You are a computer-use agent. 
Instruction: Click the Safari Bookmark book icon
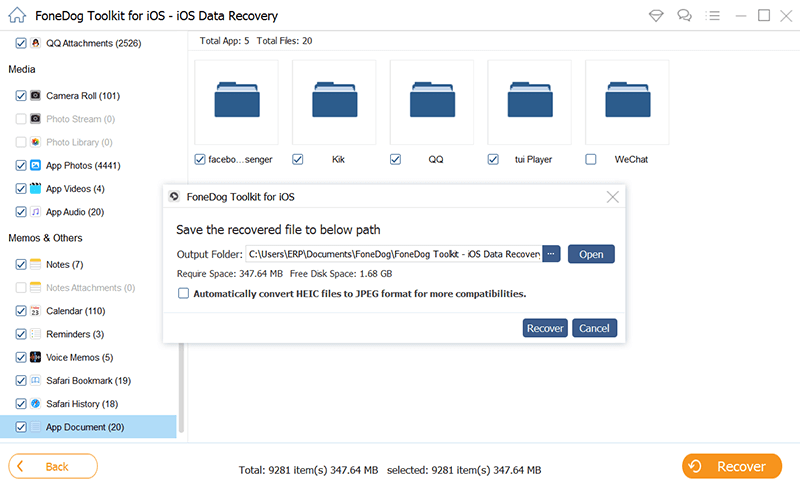35,380
